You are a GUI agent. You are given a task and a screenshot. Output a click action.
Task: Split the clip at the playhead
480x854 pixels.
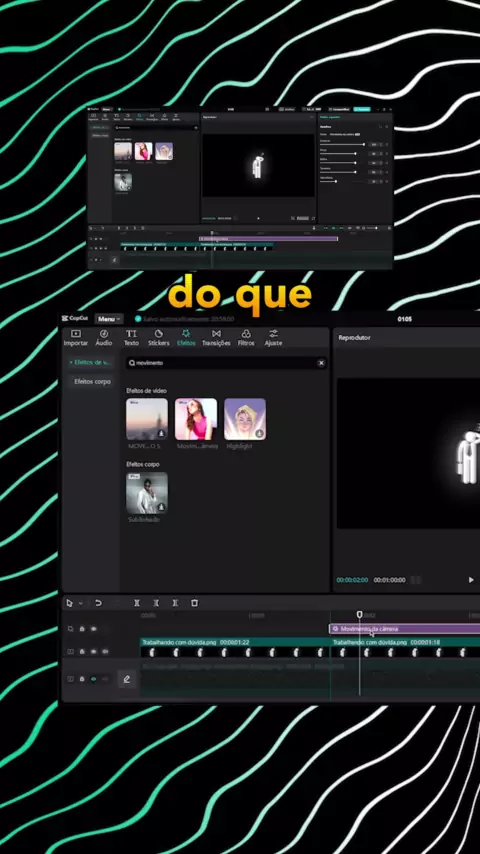(137, 603)
